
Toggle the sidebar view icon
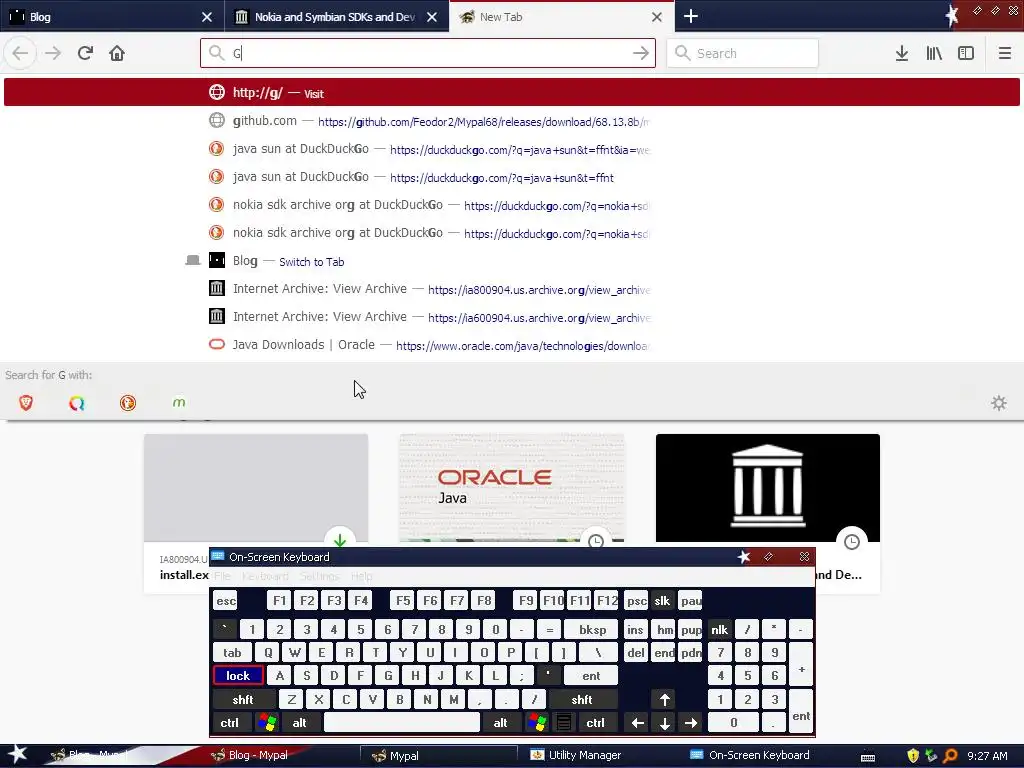click(x=966, y=53)
